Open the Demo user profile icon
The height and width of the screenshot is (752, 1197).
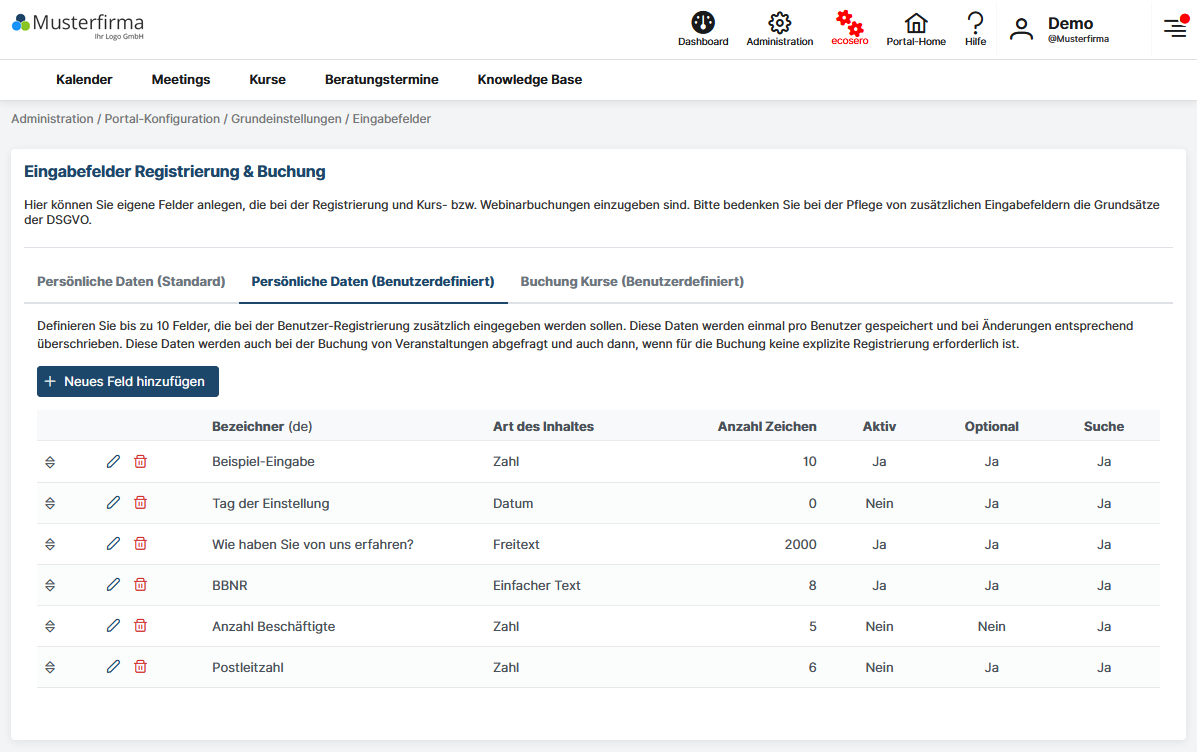click(x=1021, y=29)
